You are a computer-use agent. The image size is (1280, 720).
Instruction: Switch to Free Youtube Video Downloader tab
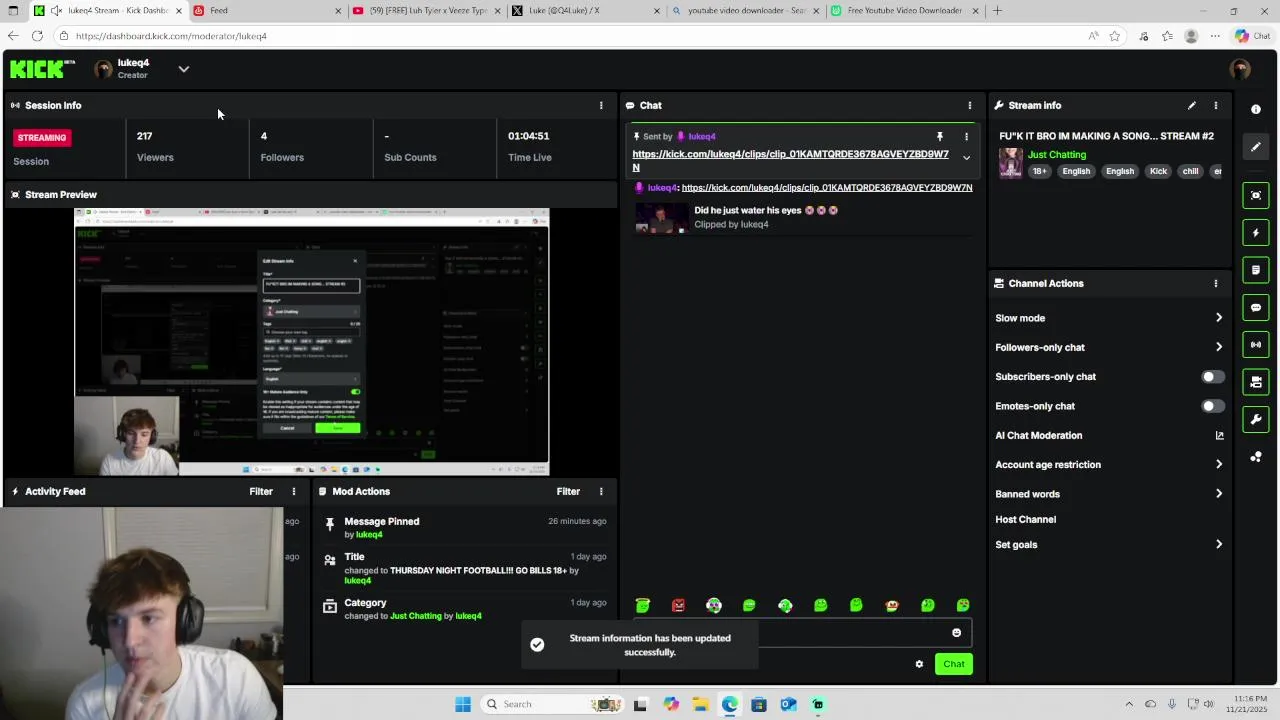[x=905, y=11]
